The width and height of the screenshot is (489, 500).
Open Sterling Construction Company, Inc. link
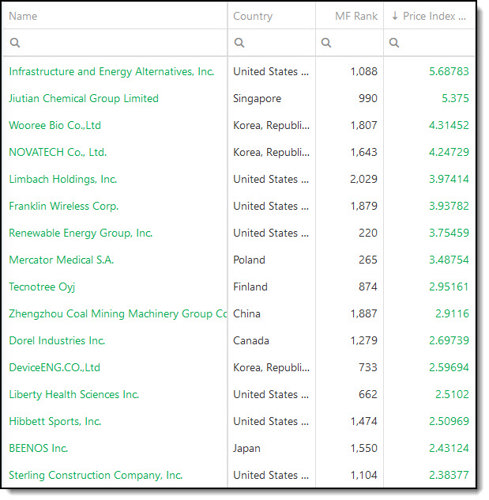coord(96,475)
